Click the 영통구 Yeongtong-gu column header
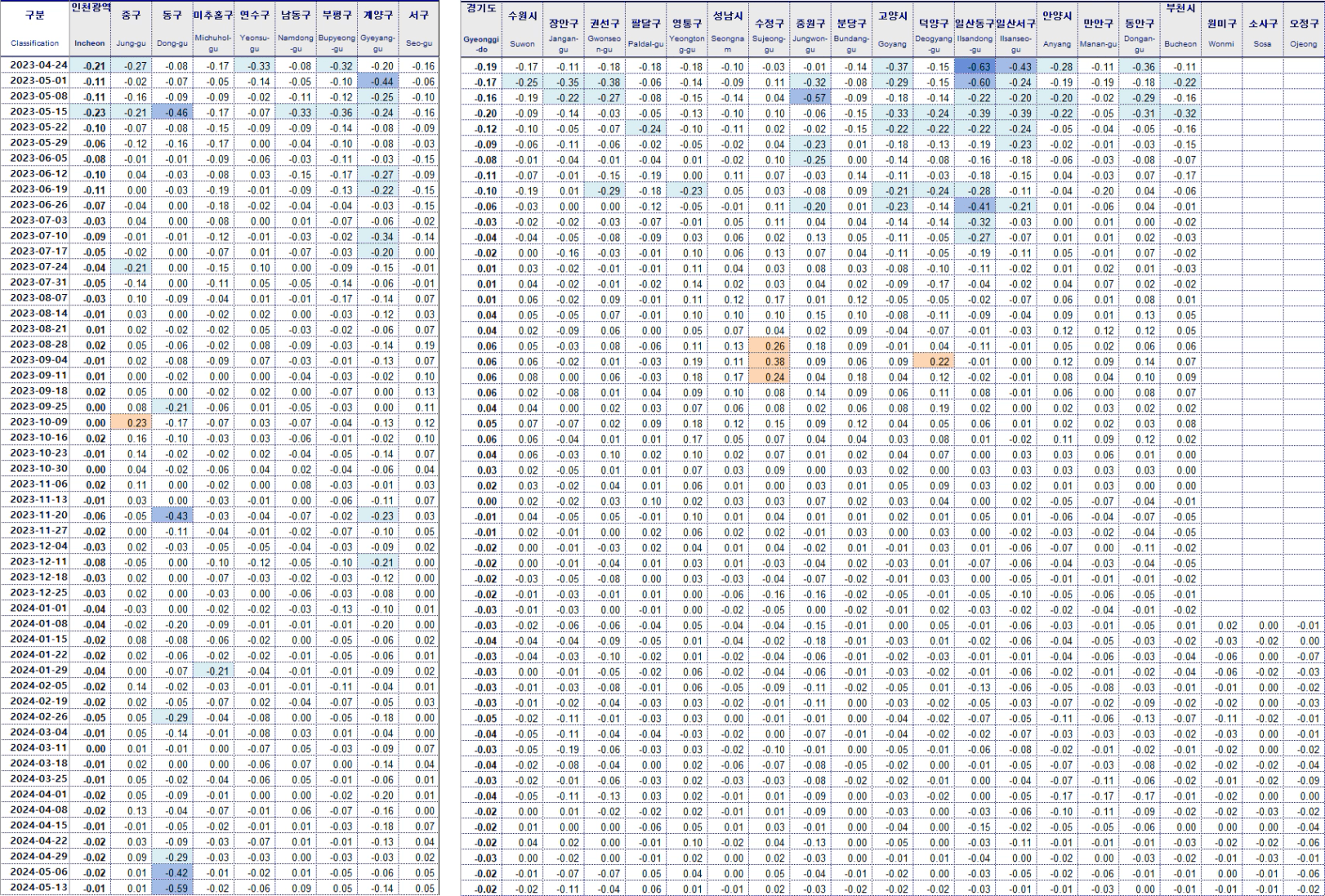Viewport: 1325px width, 896px height. coord(687,29)
